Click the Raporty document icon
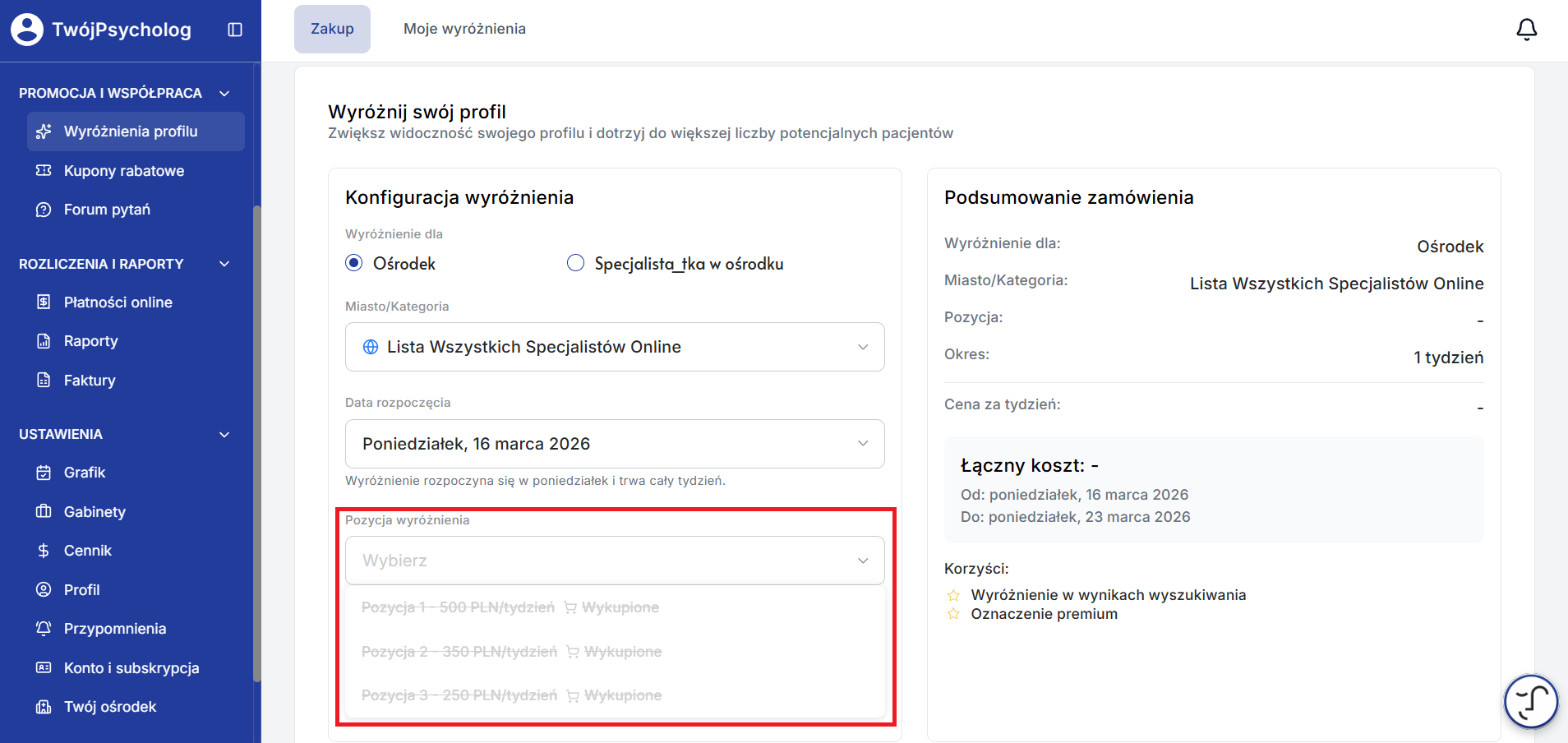The height and width of the screenshot is (743, 1568). point(44,341)
